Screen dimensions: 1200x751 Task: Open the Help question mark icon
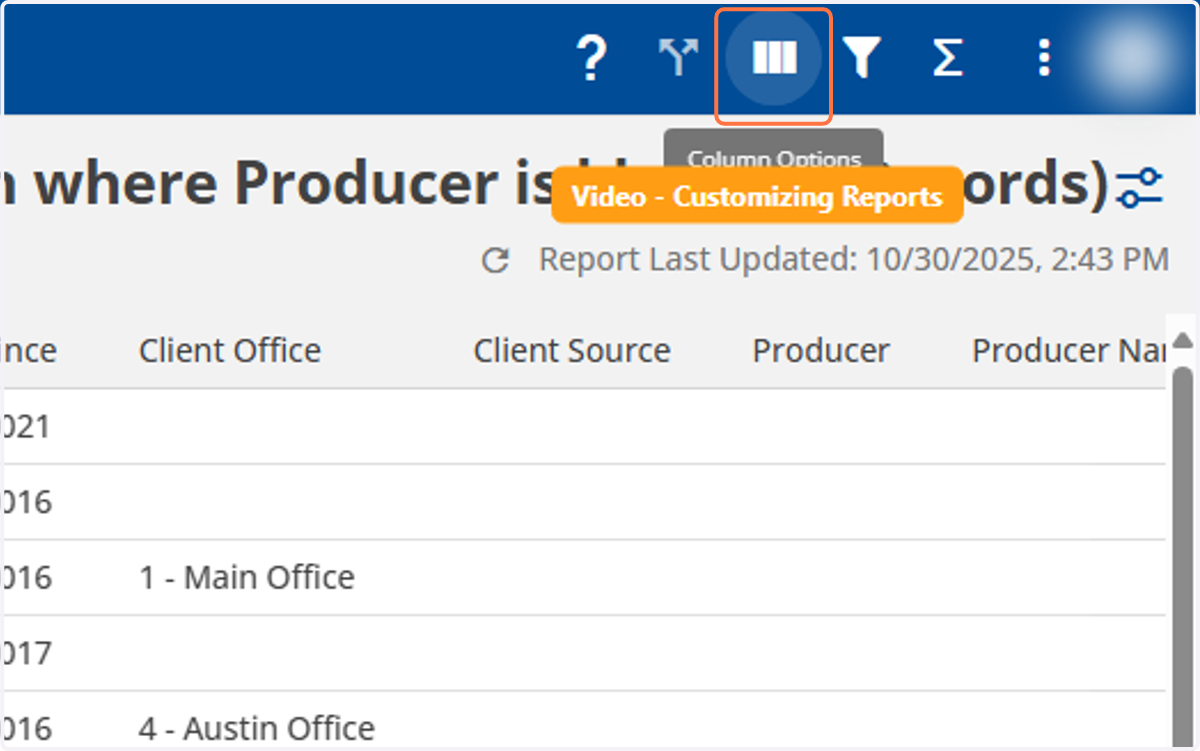[592, 59]
